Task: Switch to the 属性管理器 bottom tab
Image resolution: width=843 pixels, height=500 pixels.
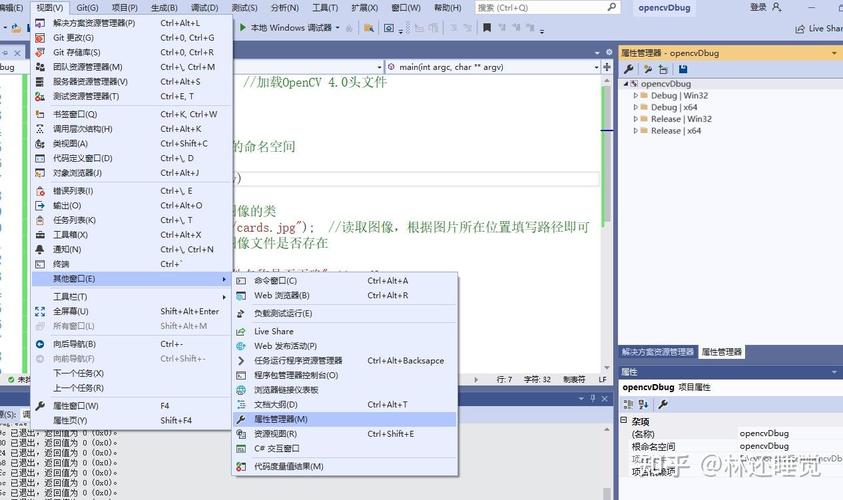Action: click(721, 352)
